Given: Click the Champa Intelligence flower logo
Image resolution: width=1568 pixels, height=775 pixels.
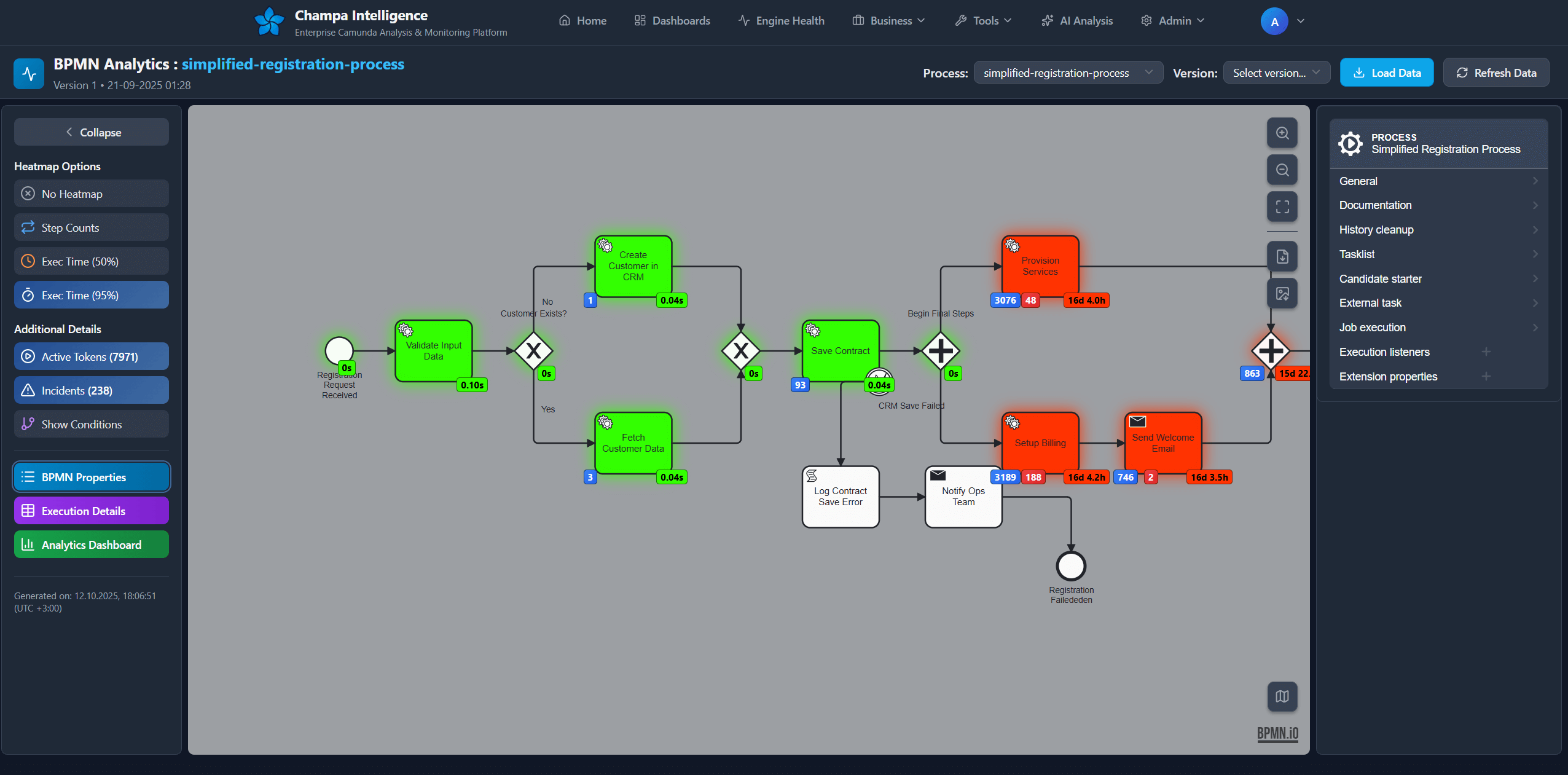Looking at the screenshot, I should [269, 20].
